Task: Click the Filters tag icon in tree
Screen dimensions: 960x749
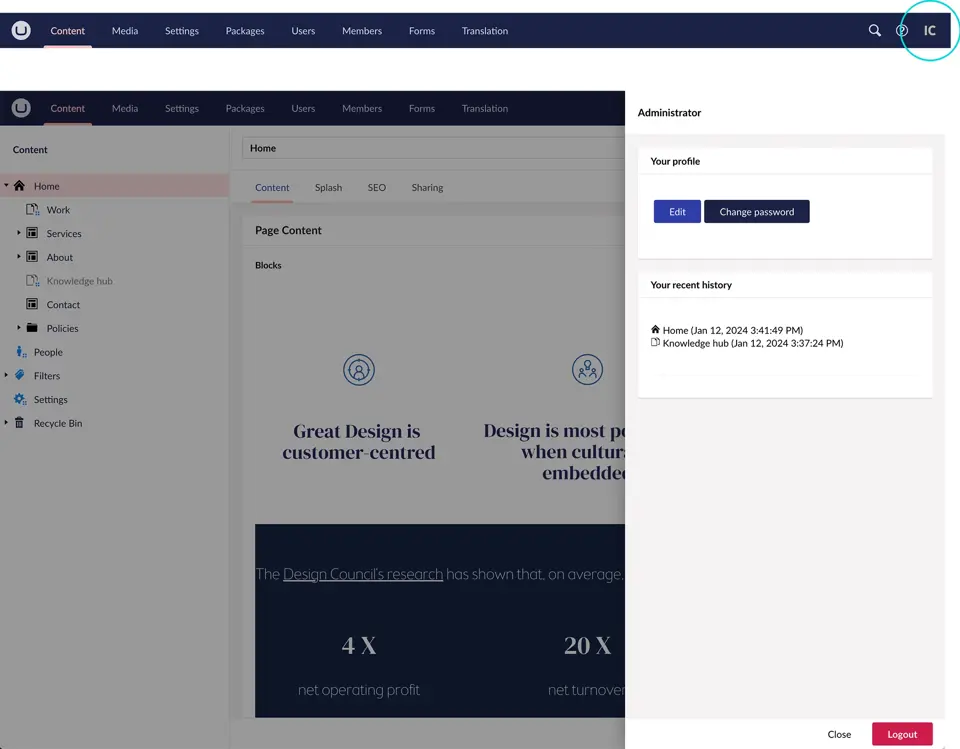Action: [19, 375]
